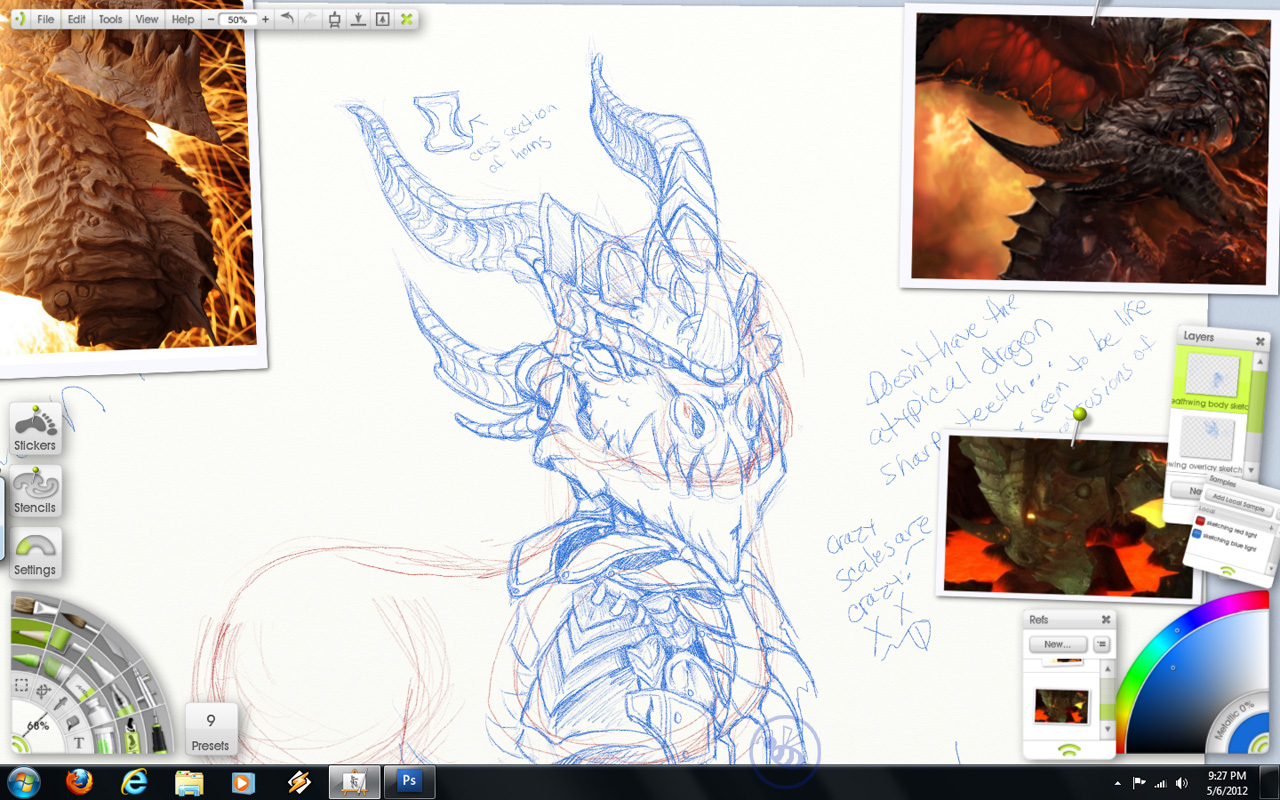Click the 50% zoom level field
1280x800 pixels.
click(x=238, y=19)
